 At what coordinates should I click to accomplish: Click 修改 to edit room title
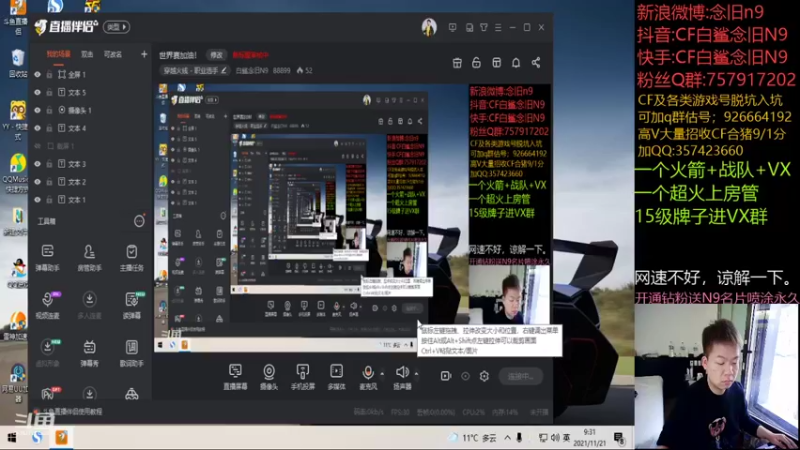click(217, 55)
